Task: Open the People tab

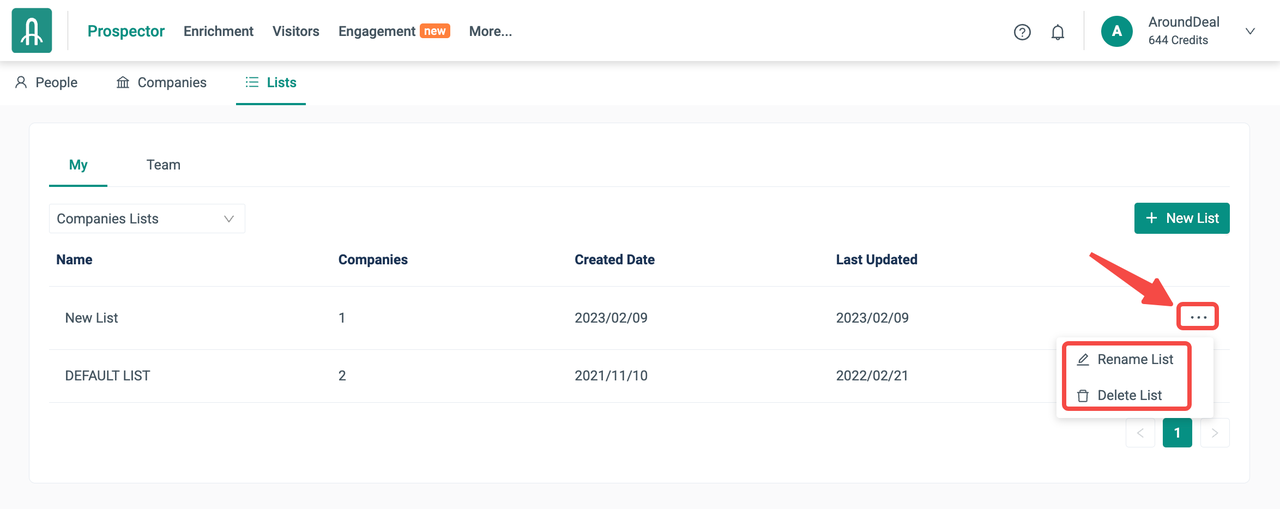Action: 46,83
